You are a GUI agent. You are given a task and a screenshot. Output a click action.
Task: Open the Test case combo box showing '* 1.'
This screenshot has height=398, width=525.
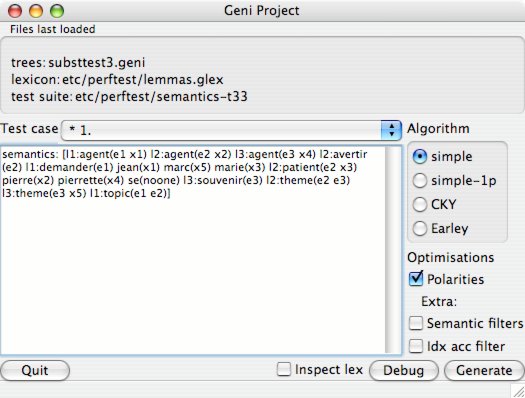click(x=231, y=130)
